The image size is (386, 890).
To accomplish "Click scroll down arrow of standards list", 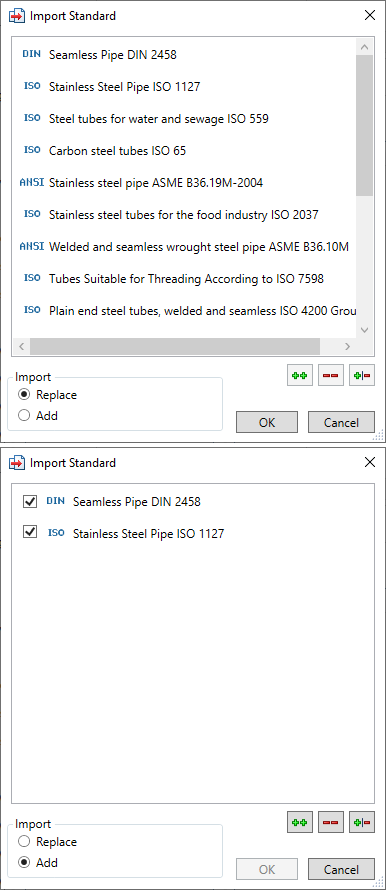I will [x=364, y=330].
